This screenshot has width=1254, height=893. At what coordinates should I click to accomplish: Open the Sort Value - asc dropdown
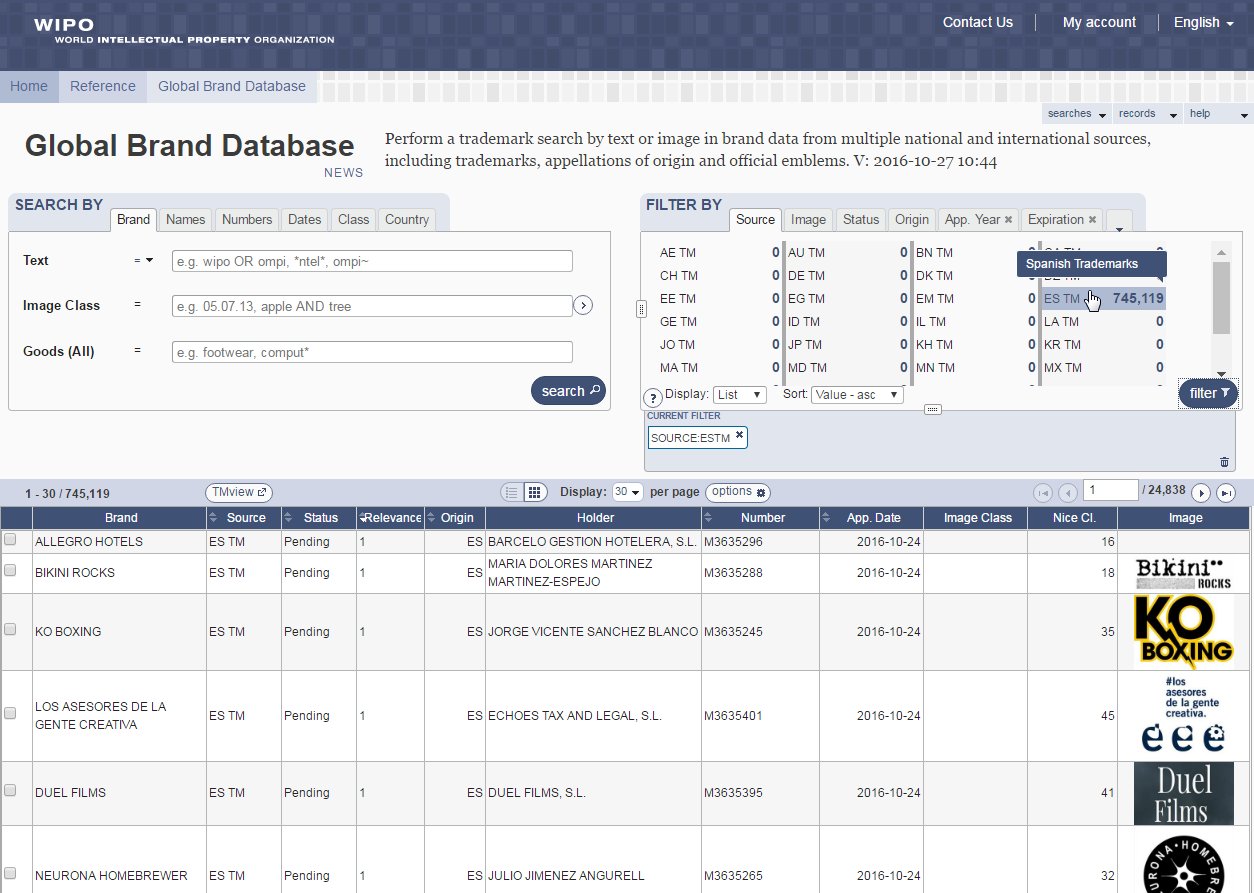(x=857, y=395)
